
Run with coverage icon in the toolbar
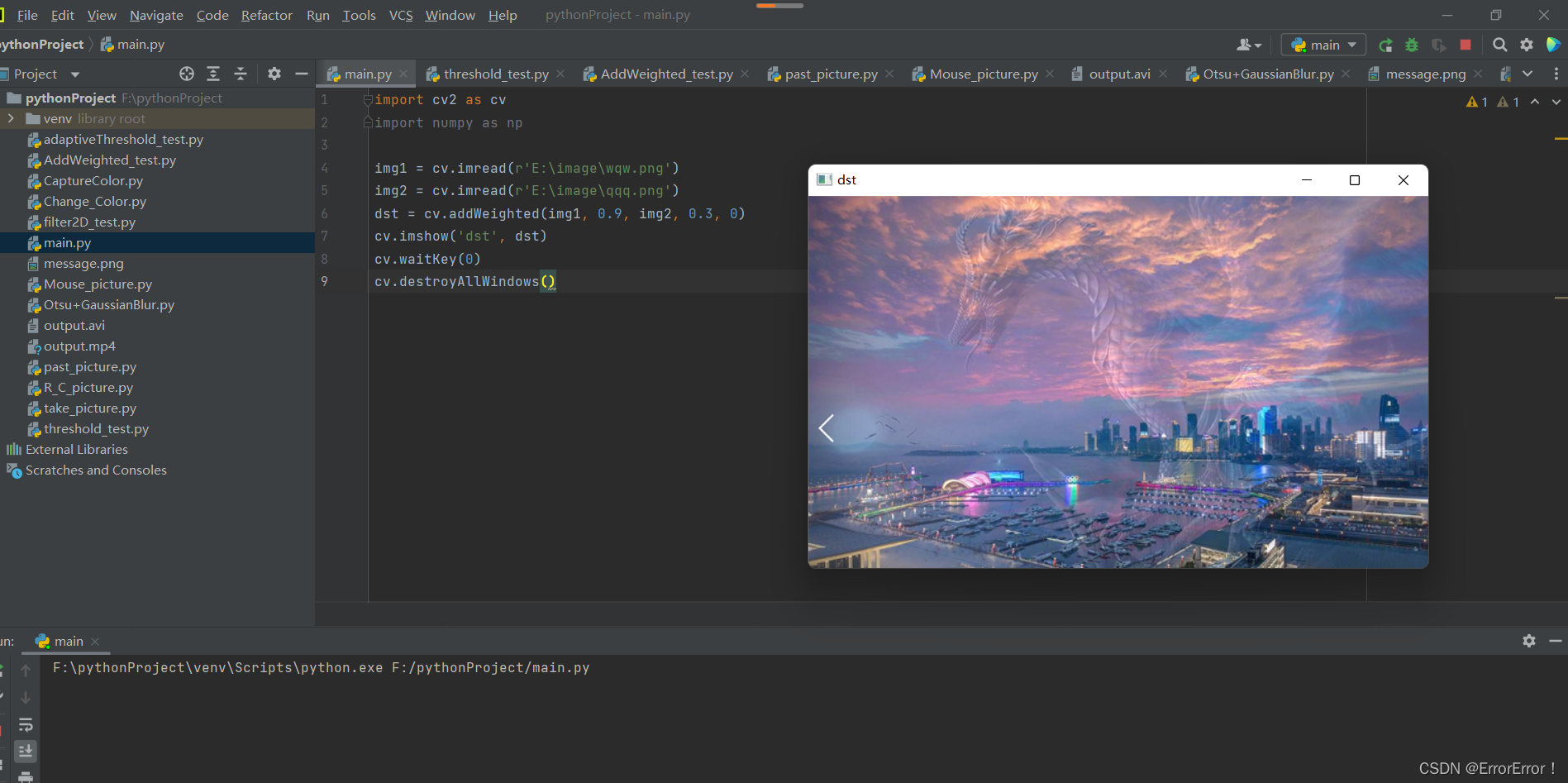click(1439, 45)
